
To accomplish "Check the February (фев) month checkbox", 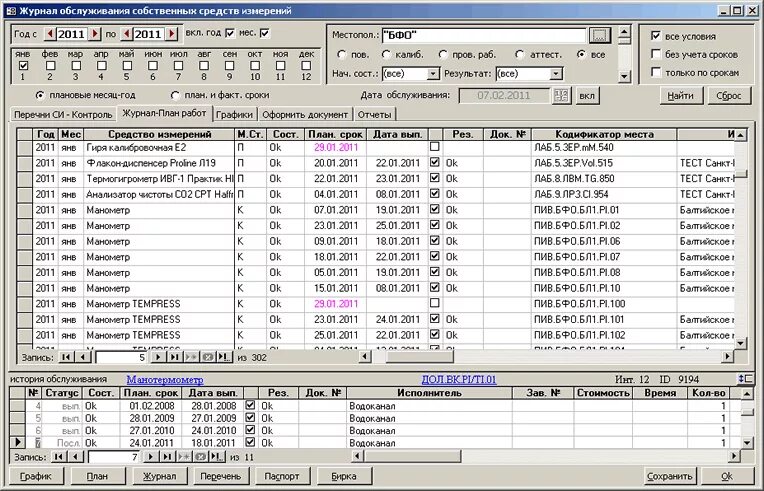I will (50, 65).
